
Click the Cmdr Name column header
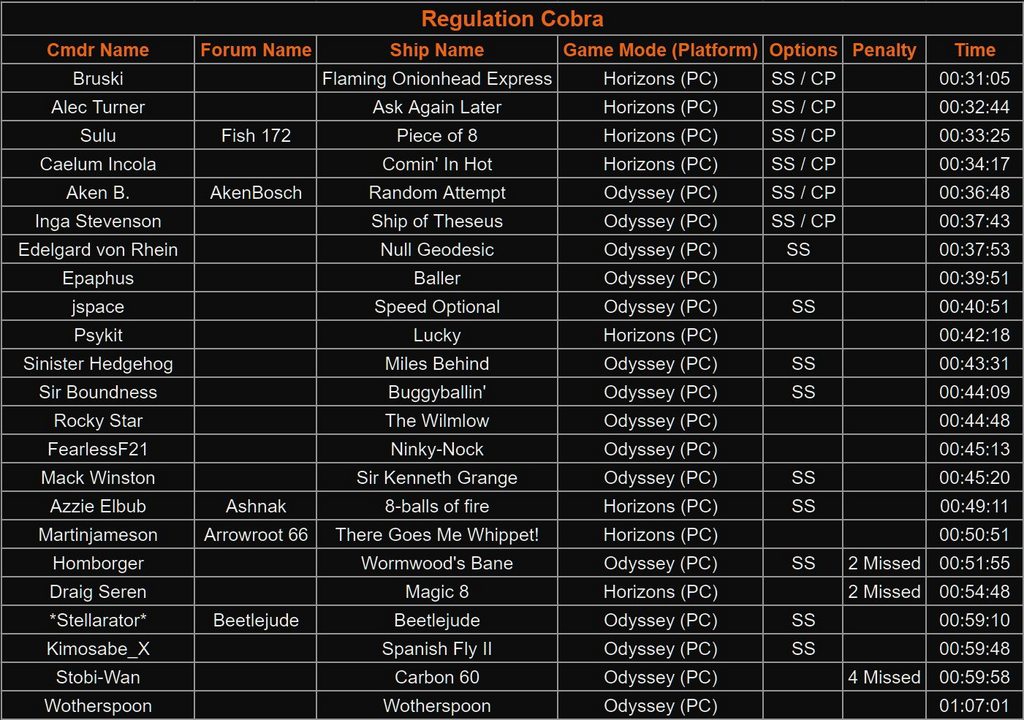(x=98, y=50)
